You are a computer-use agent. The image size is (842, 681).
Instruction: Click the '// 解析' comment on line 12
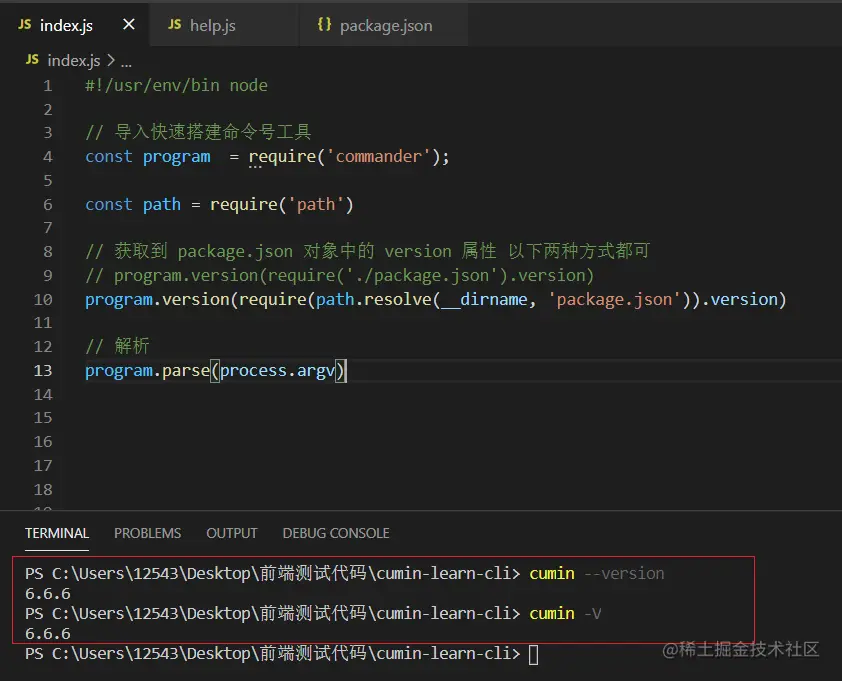pyautogui.click(x=117, y=346)
